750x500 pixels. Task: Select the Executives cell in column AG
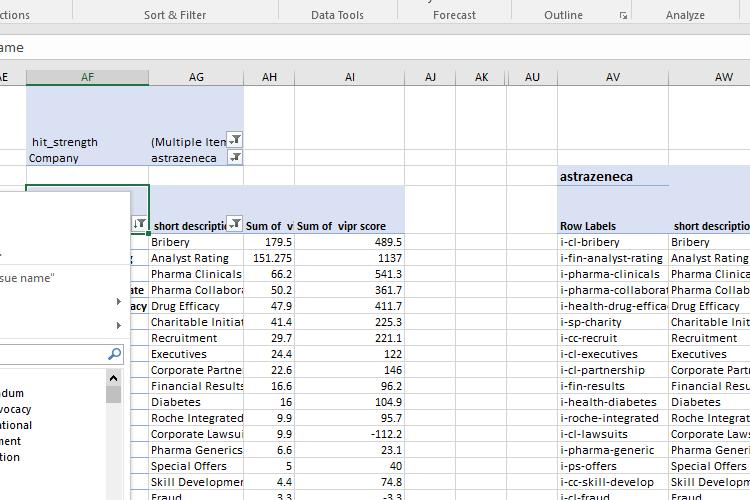pos(196,354)
